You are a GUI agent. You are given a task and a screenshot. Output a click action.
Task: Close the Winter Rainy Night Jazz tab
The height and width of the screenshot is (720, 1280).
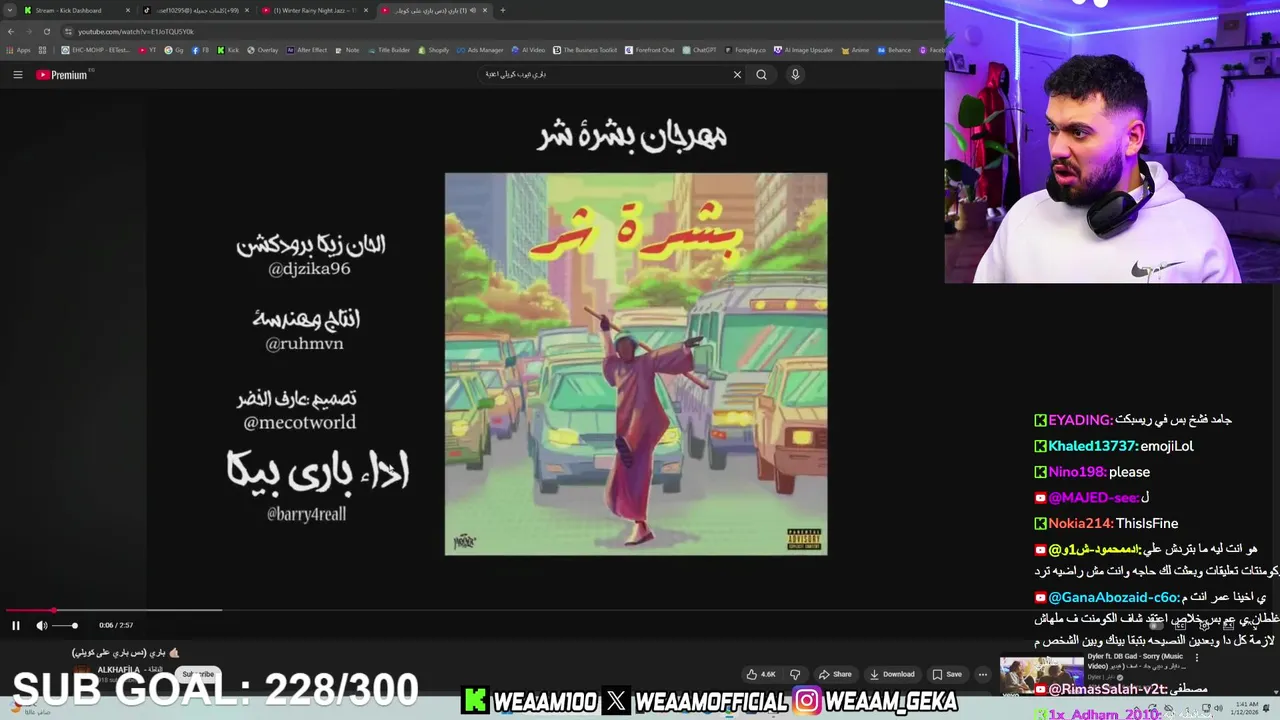[x=365, y=10]
